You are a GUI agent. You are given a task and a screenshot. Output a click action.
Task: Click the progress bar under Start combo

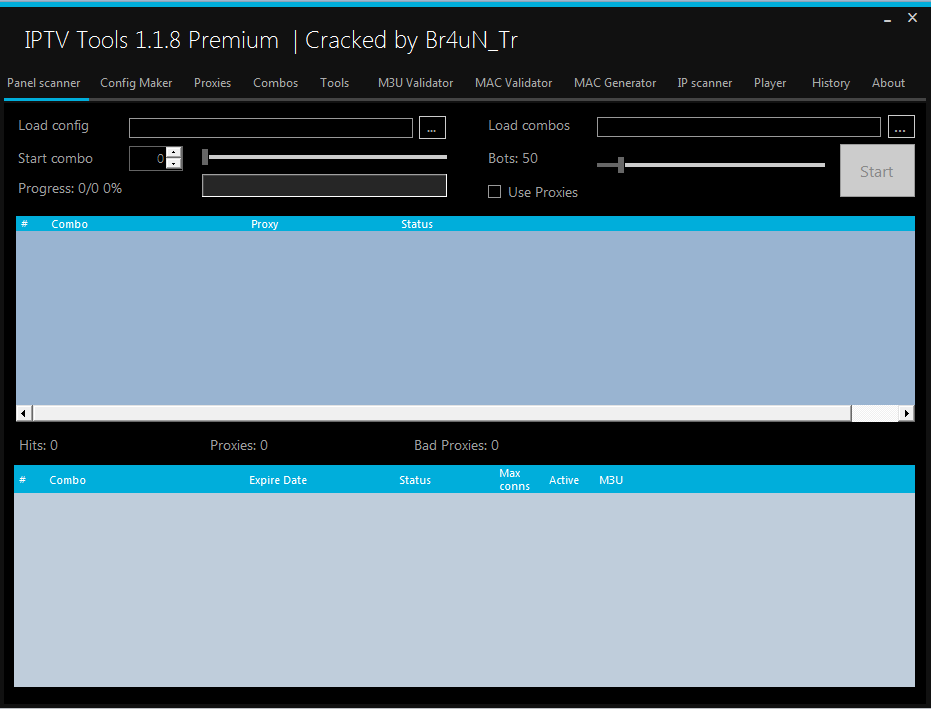coord(324,185)
